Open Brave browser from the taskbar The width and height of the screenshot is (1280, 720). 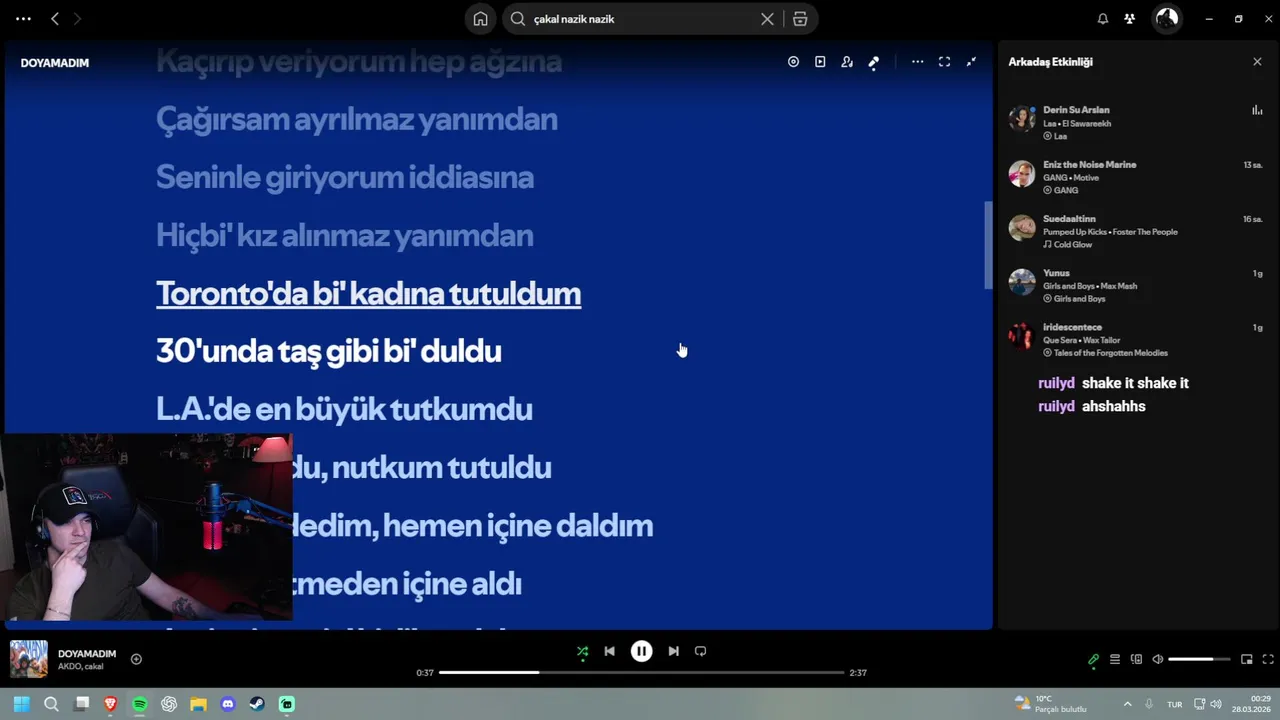click(x=111, y=704)
